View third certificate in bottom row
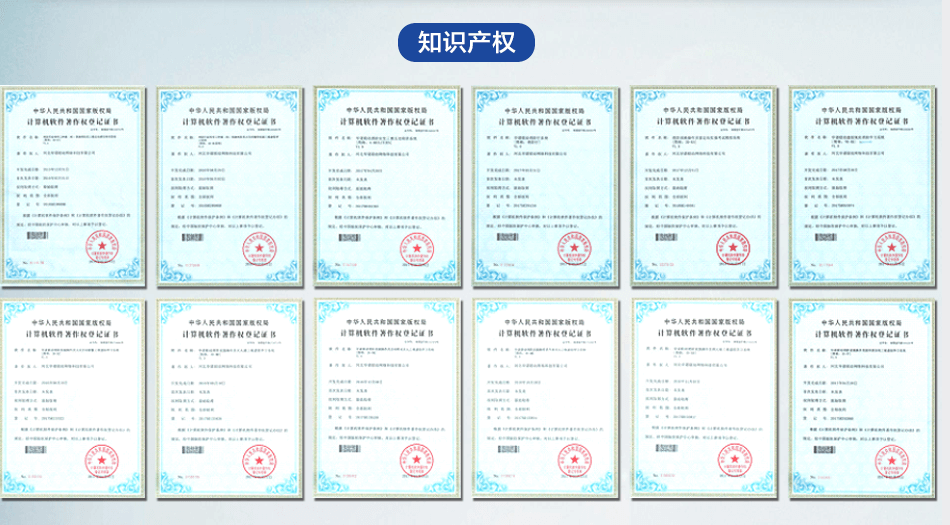Image resolution: width=950 pixels, height=525 pixels. point(387,400)
